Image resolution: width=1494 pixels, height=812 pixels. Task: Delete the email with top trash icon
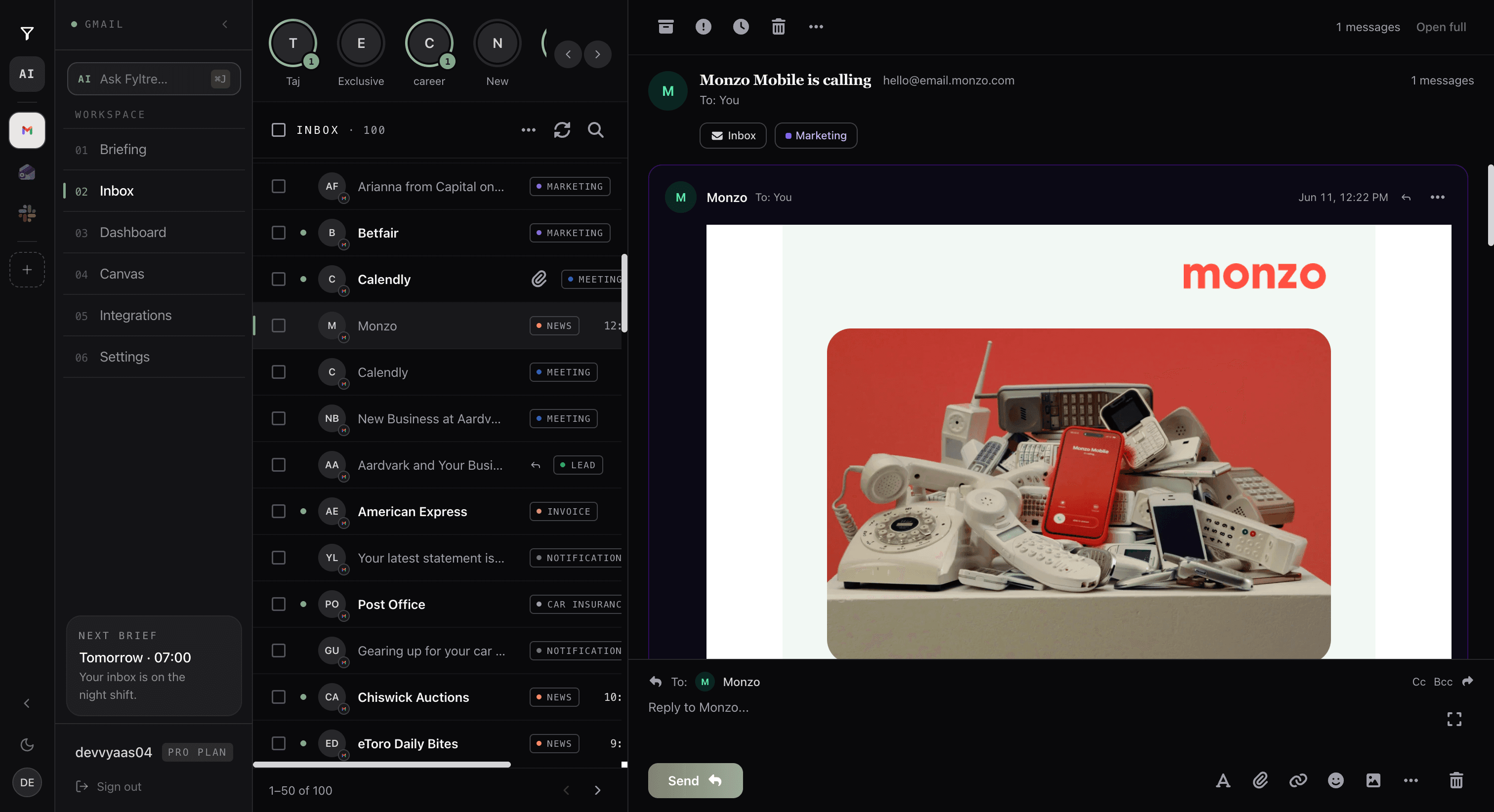[x=778, y=27]
